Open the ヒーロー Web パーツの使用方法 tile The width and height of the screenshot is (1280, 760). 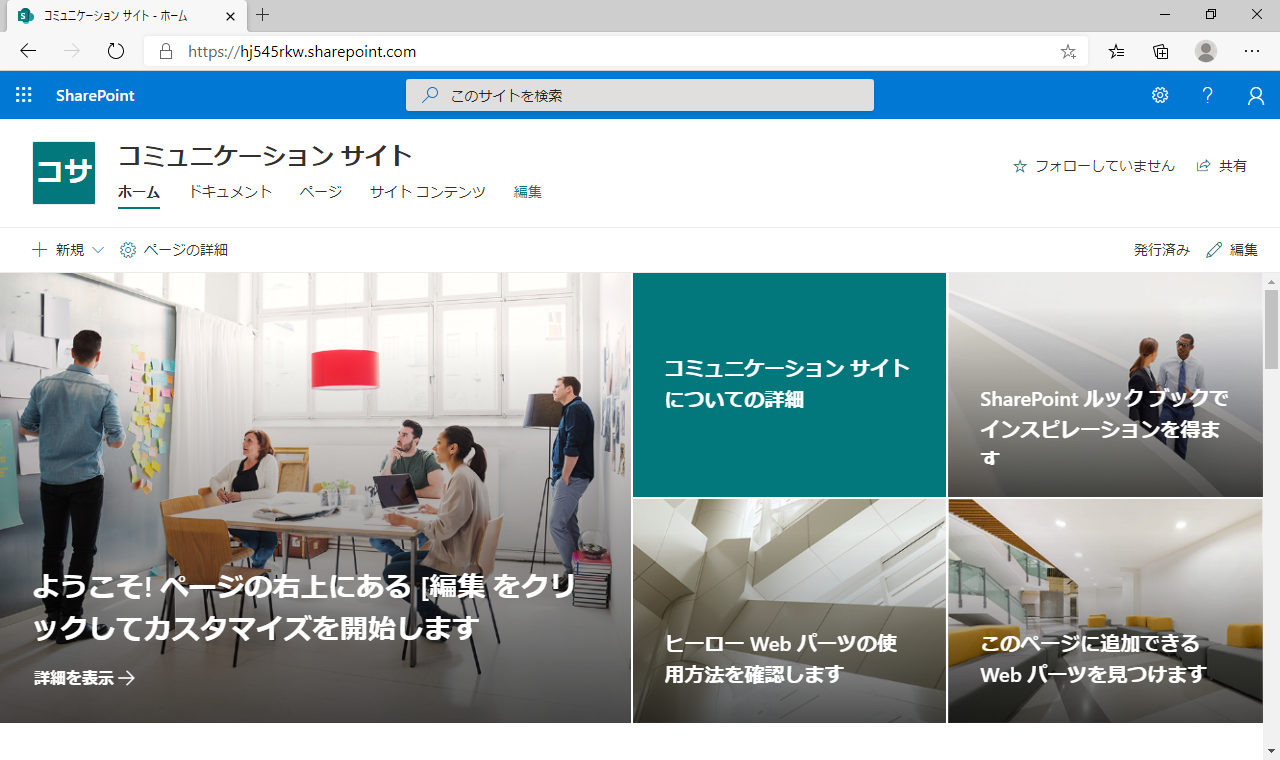pyautogui.click(x=789, y=611)
